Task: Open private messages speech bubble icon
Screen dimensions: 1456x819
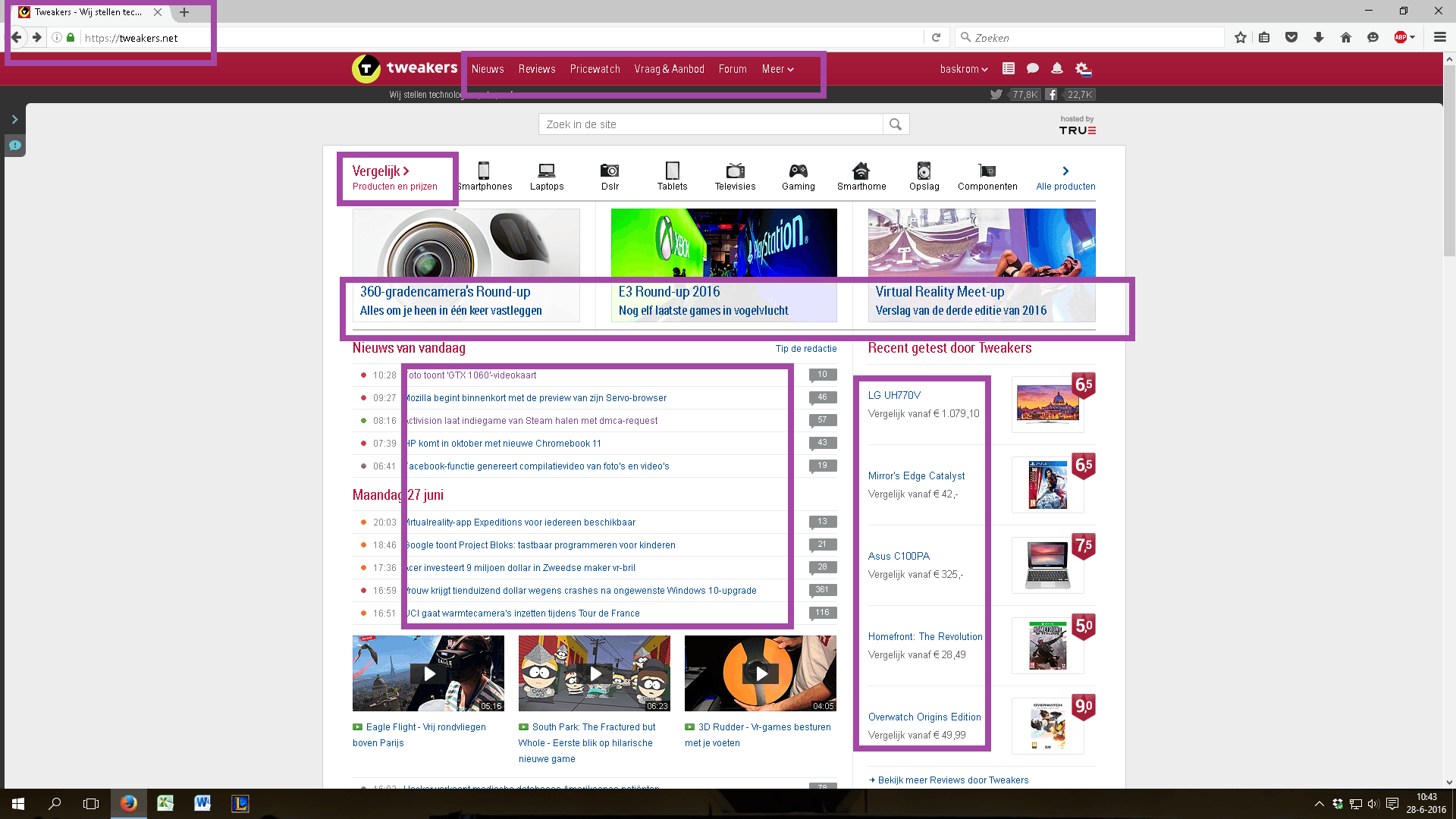Action: pos(1032,68)
